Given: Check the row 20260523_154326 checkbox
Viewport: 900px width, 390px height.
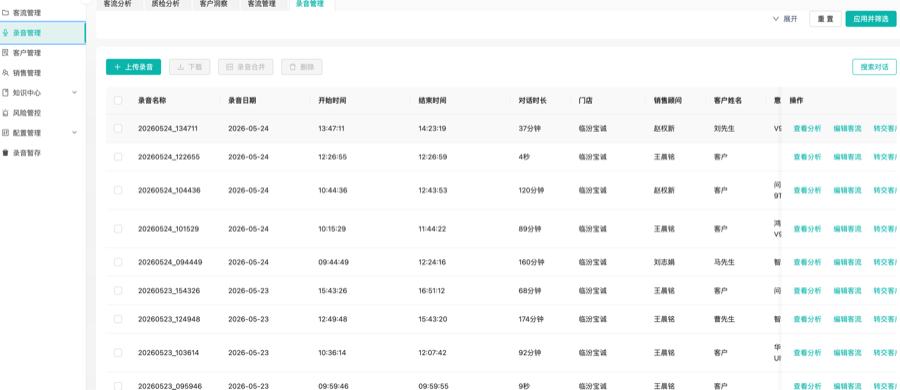Looking at the screenshot, I should pyautogui.click(x=118, y=291).
